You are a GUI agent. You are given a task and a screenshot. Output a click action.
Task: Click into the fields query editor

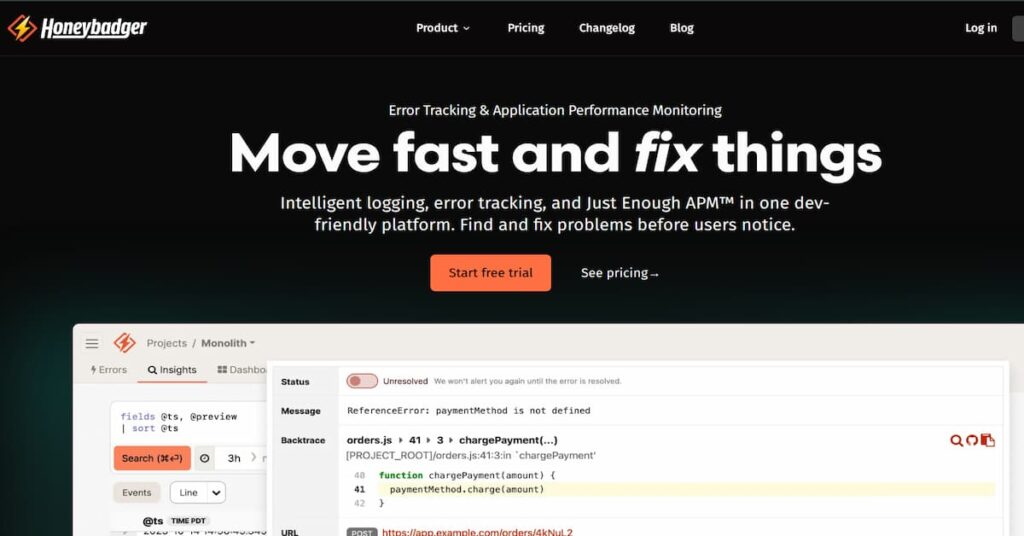pyautogui.click(x=189, y=422)
